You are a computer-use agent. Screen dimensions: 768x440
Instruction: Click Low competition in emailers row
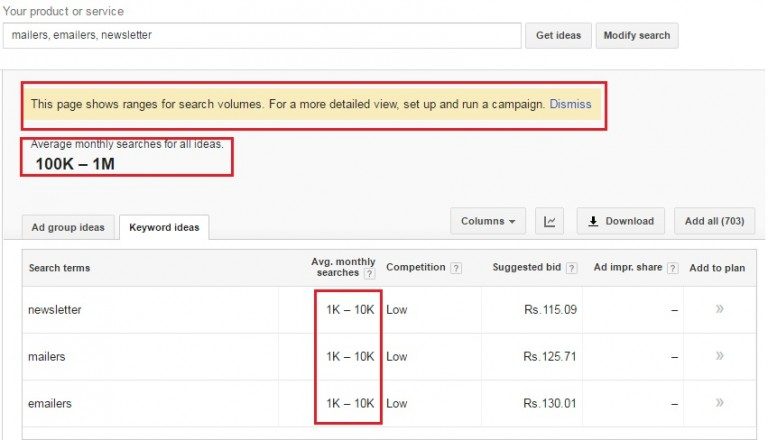397,404
